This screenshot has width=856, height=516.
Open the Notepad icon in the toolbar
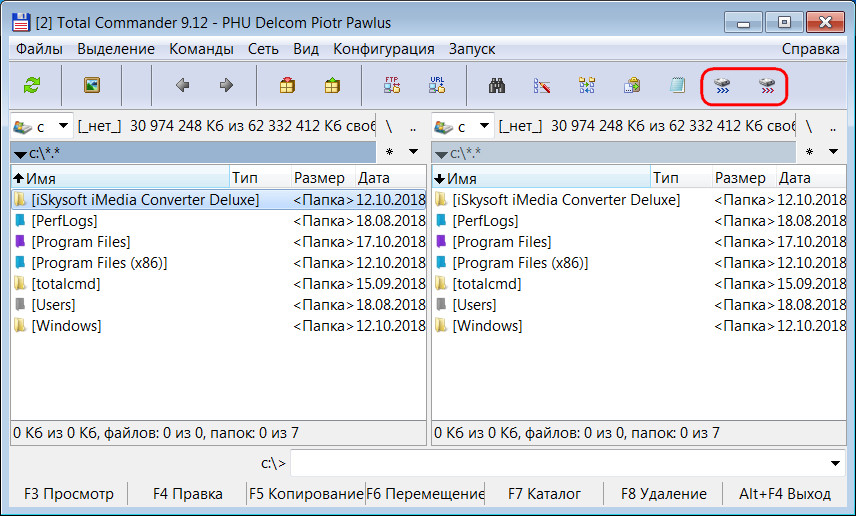click(x=677, y=85)
